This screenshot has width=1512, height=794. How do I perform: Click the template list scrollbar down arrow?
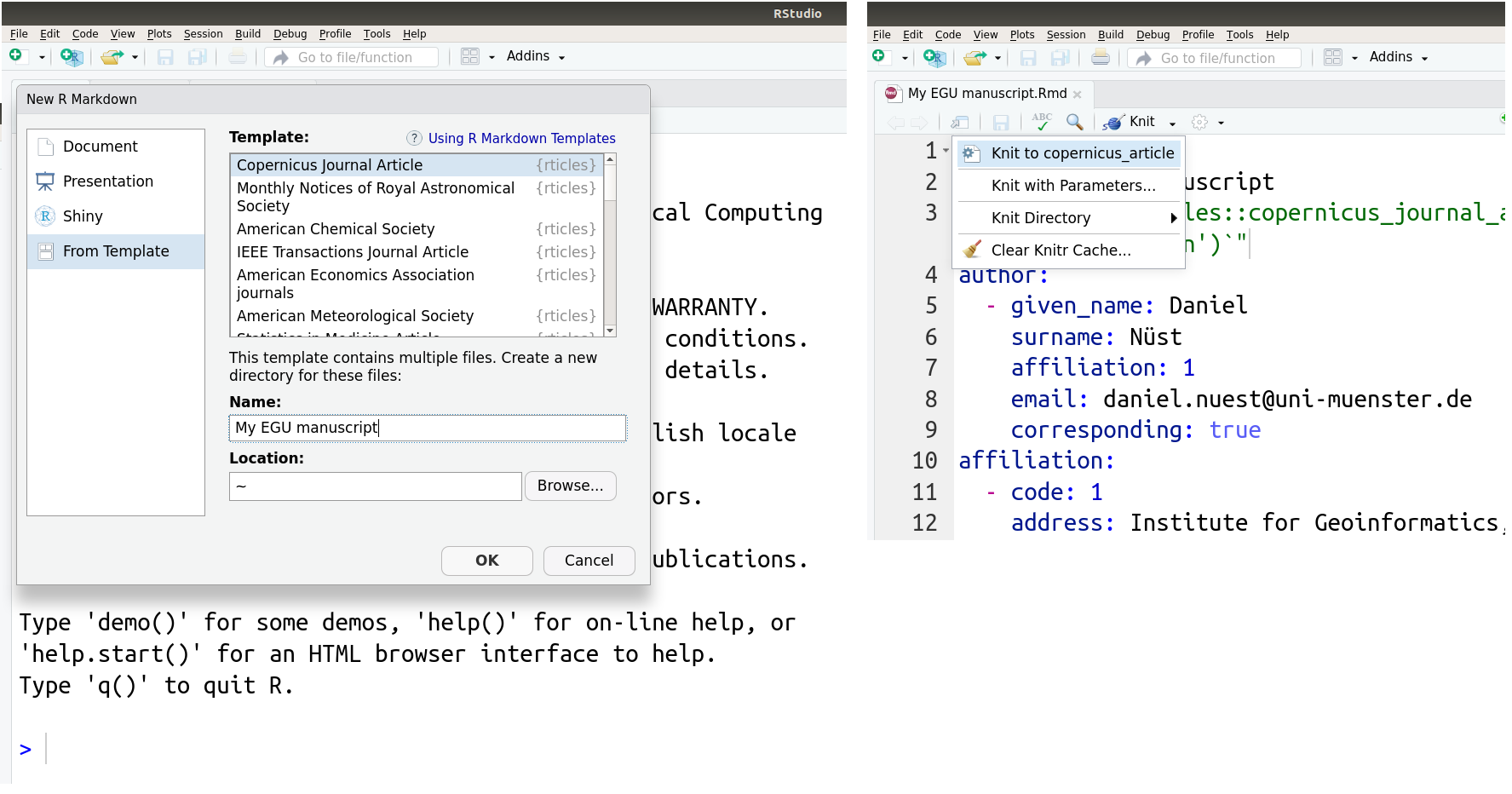(x=610, y=331)
